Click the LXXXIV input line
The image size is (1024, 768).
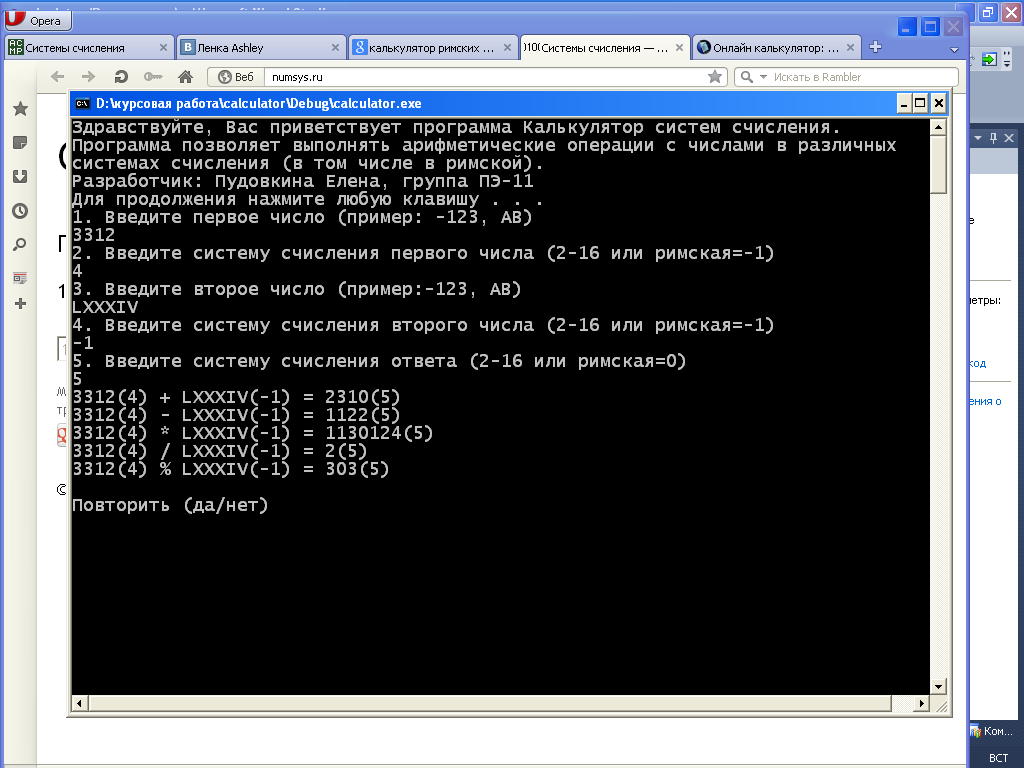[105, 307]
